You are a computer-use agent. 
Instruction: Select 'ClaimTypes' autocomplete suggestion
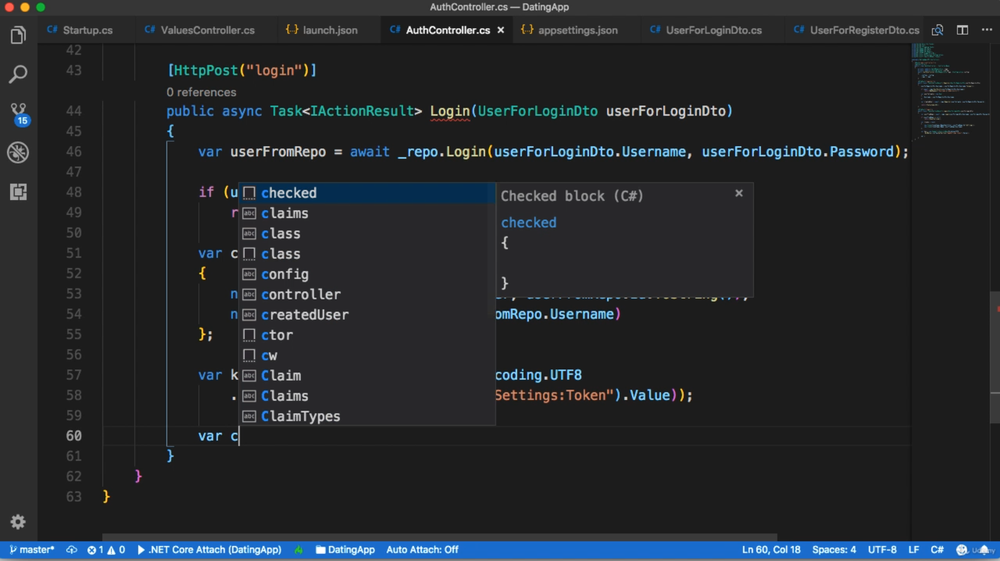pyautogui.click(x=367, y=416)
